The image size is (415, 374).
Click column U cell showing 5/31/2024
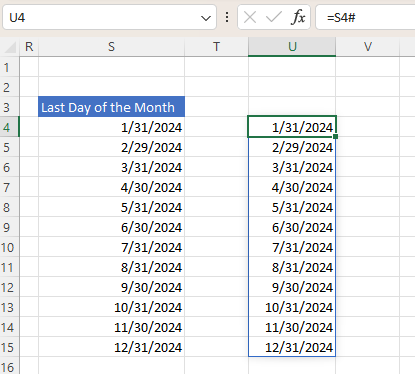tap(292, 207)
